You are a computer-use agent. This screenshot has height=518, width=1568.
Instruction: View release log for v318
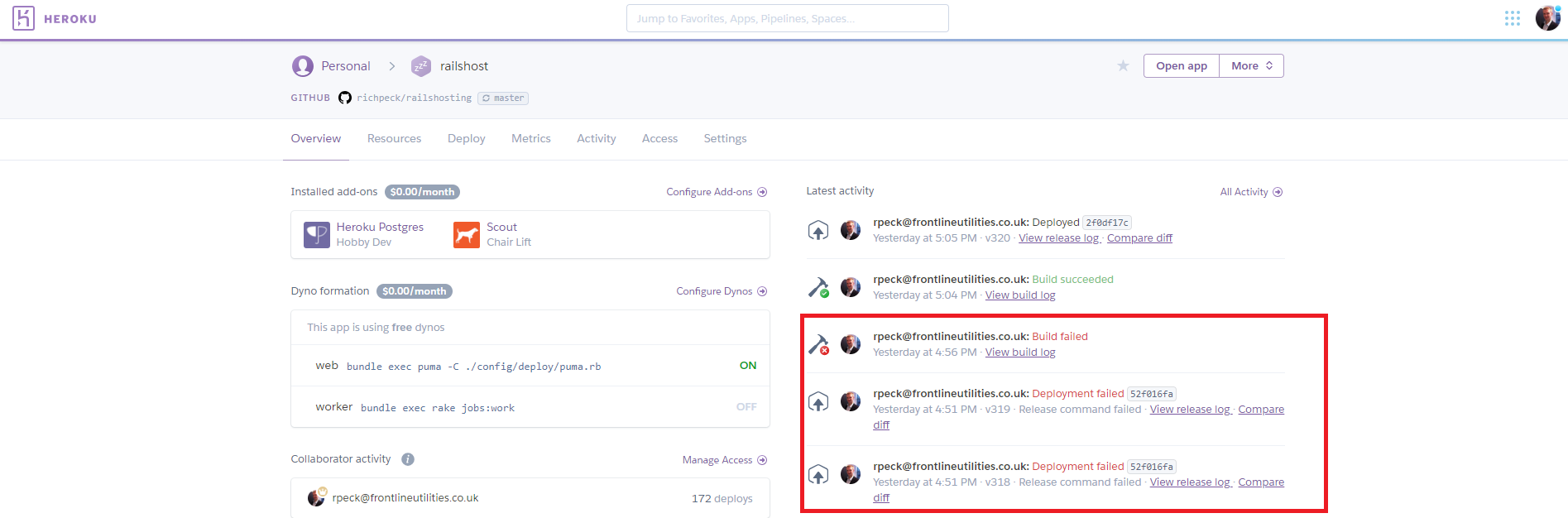pos(1190,482)
